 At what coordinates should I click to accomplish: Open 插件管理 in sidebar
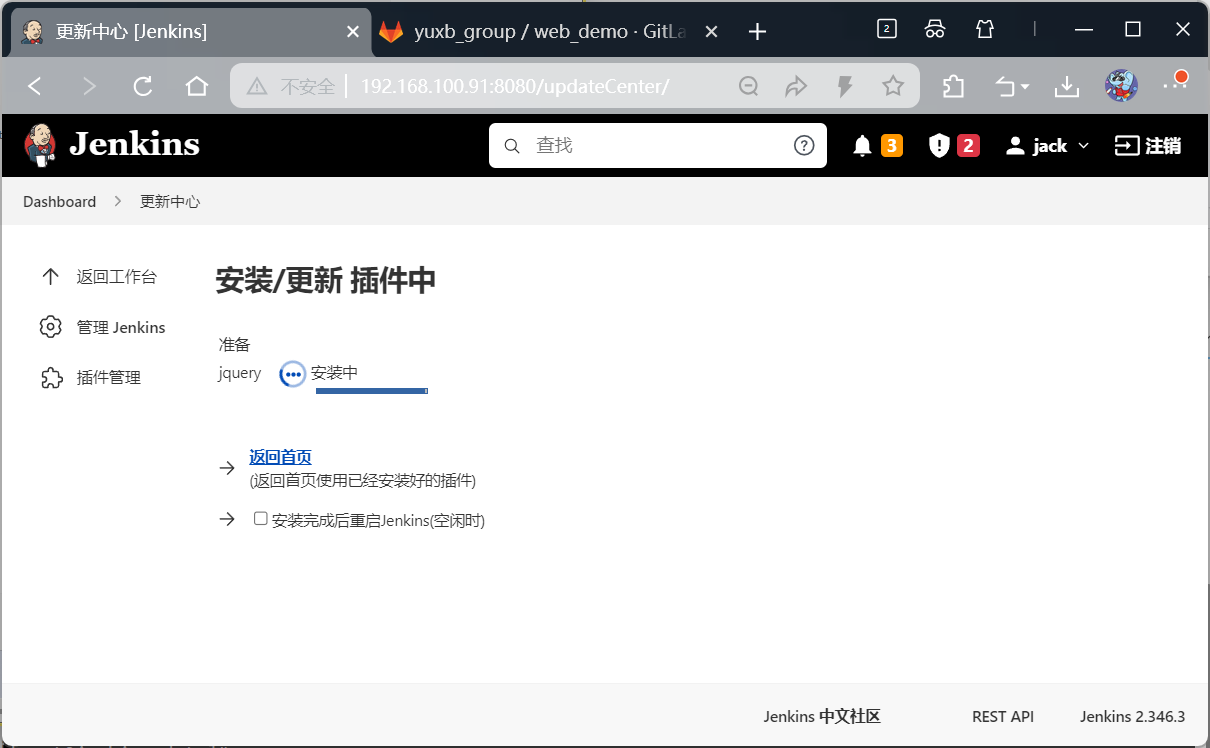pos(90,377)
